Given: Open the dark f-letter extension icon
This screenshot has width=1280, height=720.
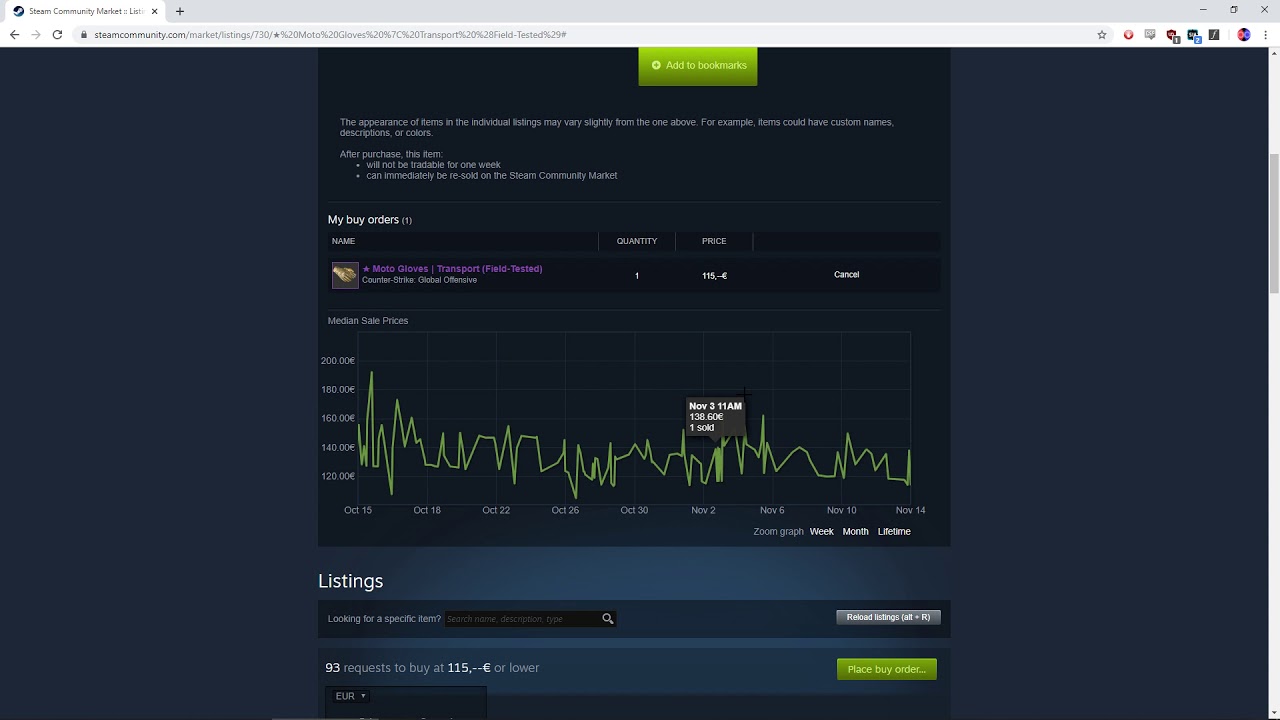Looking at the screenshot, I should click(1214, 34).
